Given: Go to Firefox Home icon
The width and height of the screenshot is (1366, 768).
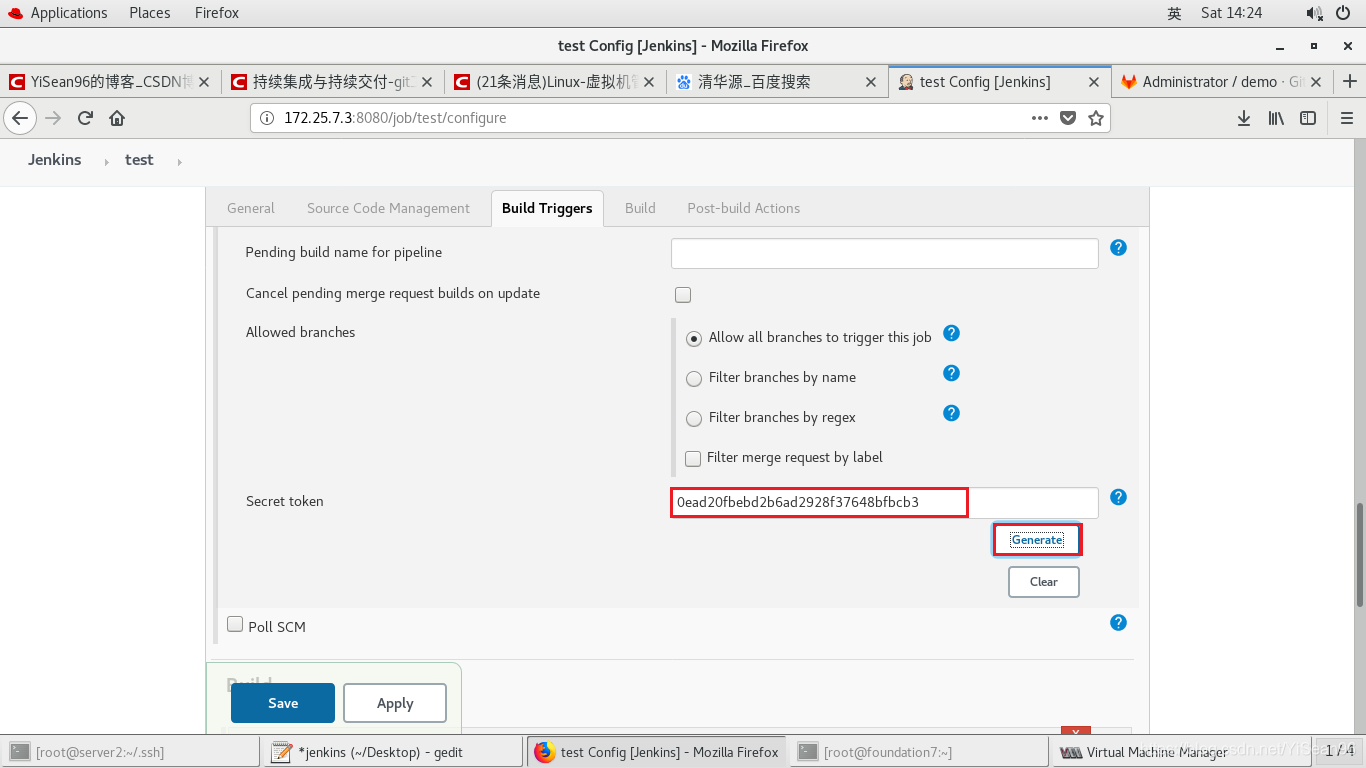Looking at the screenshot, I should pyautogui.click(x=117, y=118).
